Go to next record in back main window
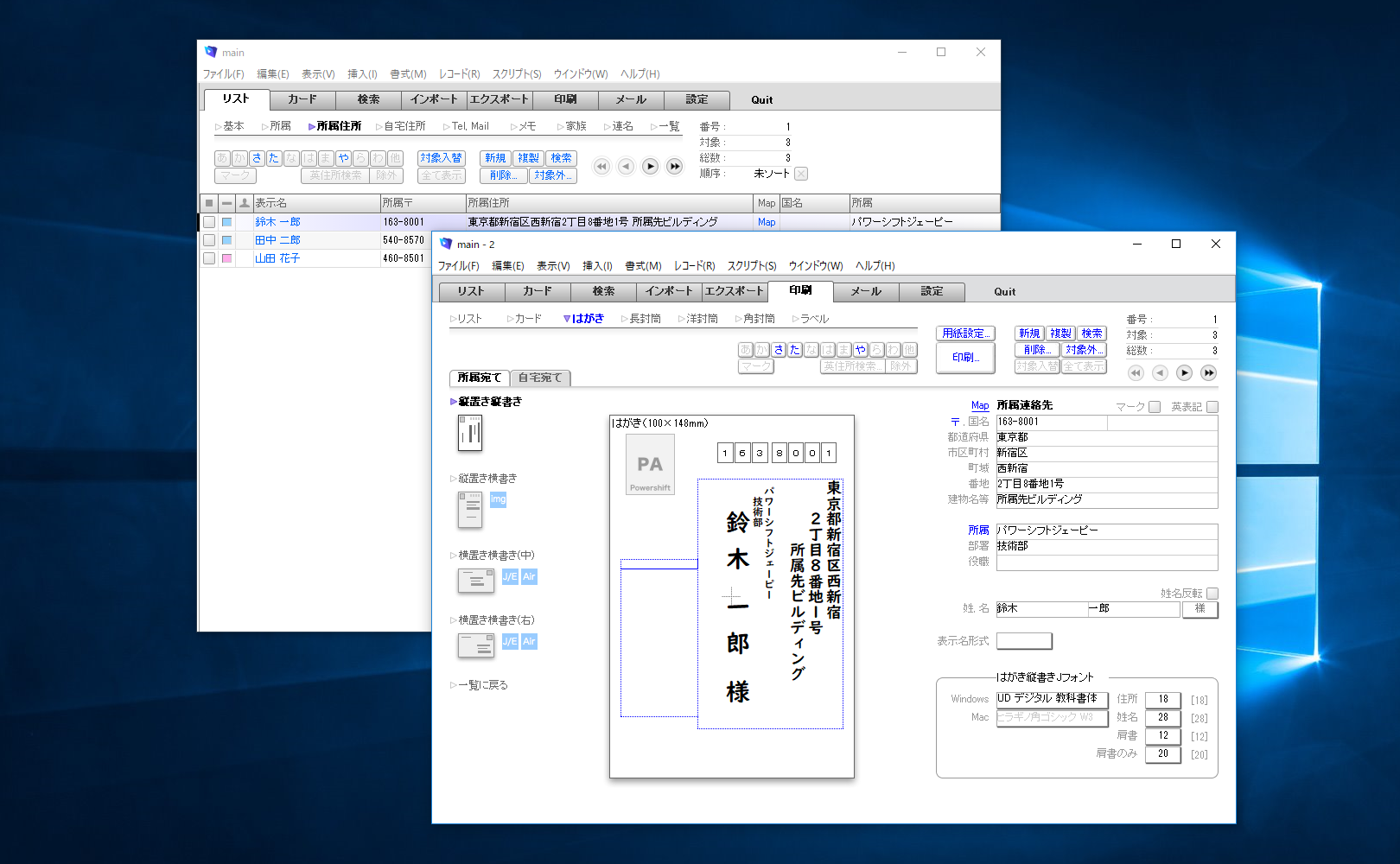Screen dimensions: 1400x864 (650, 167)
